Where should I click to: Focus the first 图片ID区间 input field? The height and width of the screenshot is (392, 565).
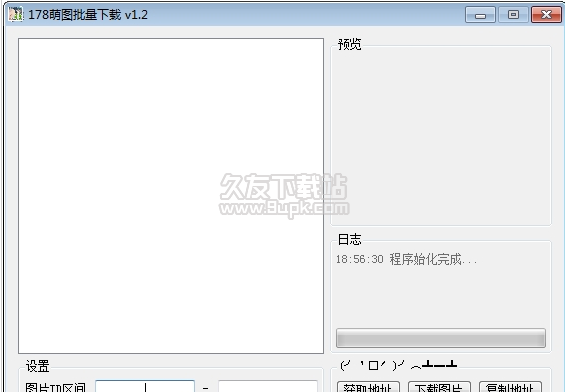(x=145, y=386)
